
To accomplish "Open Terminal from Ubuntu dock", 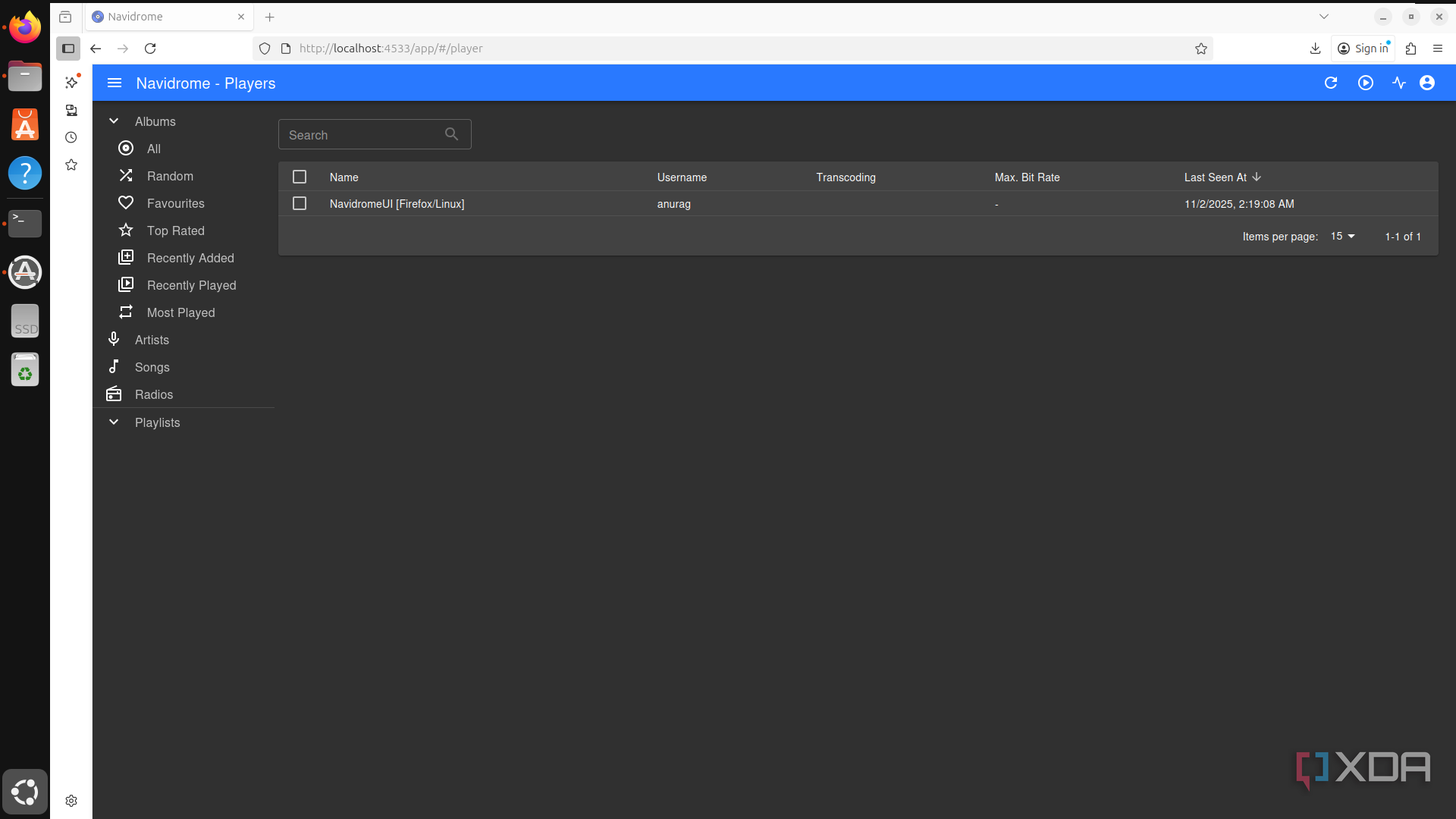I will (25, 223).
